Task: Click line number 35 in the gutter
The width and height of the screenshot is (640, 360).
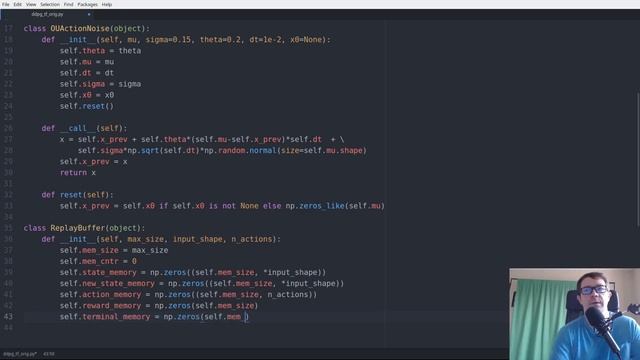Action: pos(9,228)
